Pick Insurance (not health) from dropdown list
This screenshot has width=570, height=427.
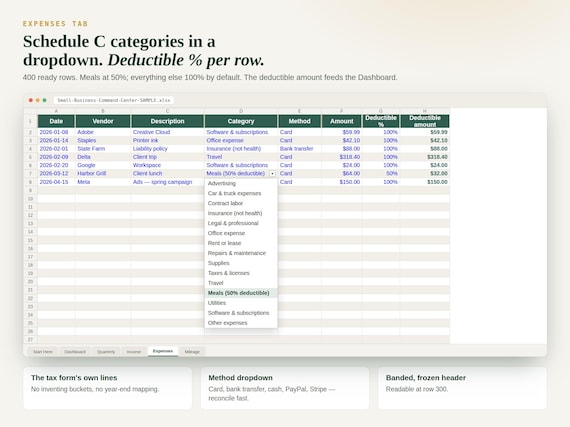(x=241, y=213)
